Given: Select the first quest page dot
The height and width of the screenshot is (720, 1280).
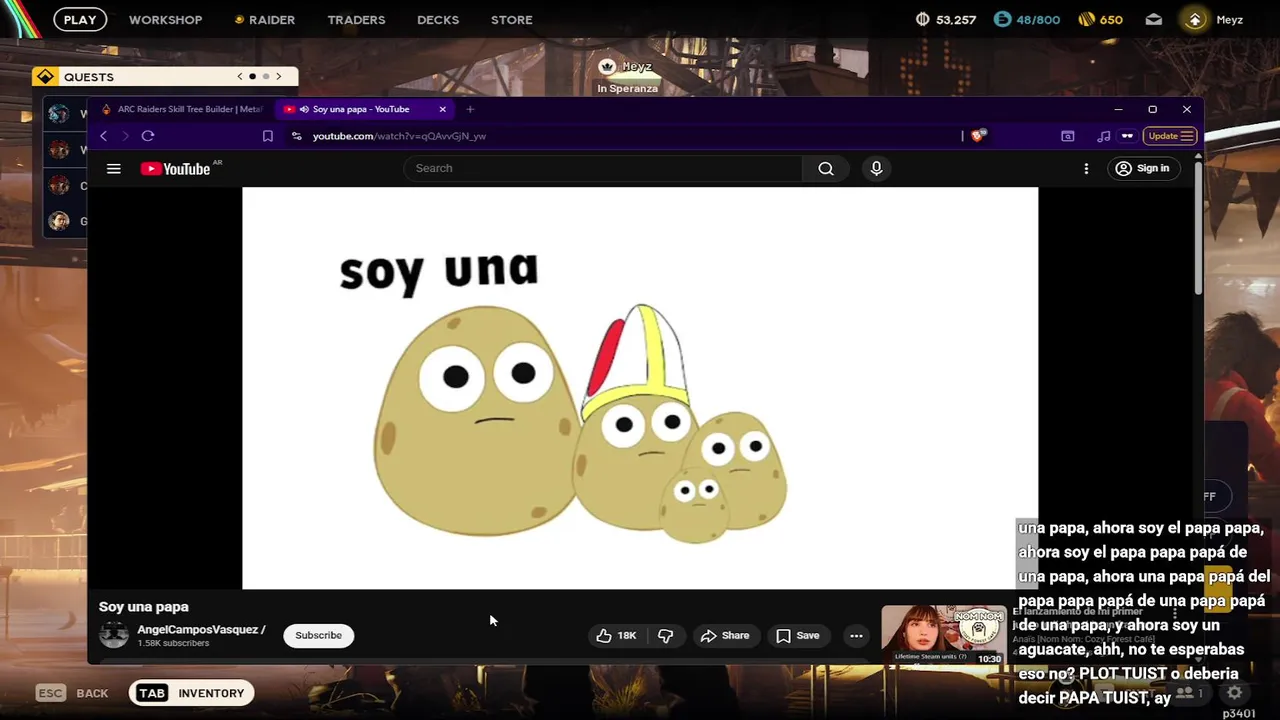Looking at the screenshot, I should coord(252,76).
